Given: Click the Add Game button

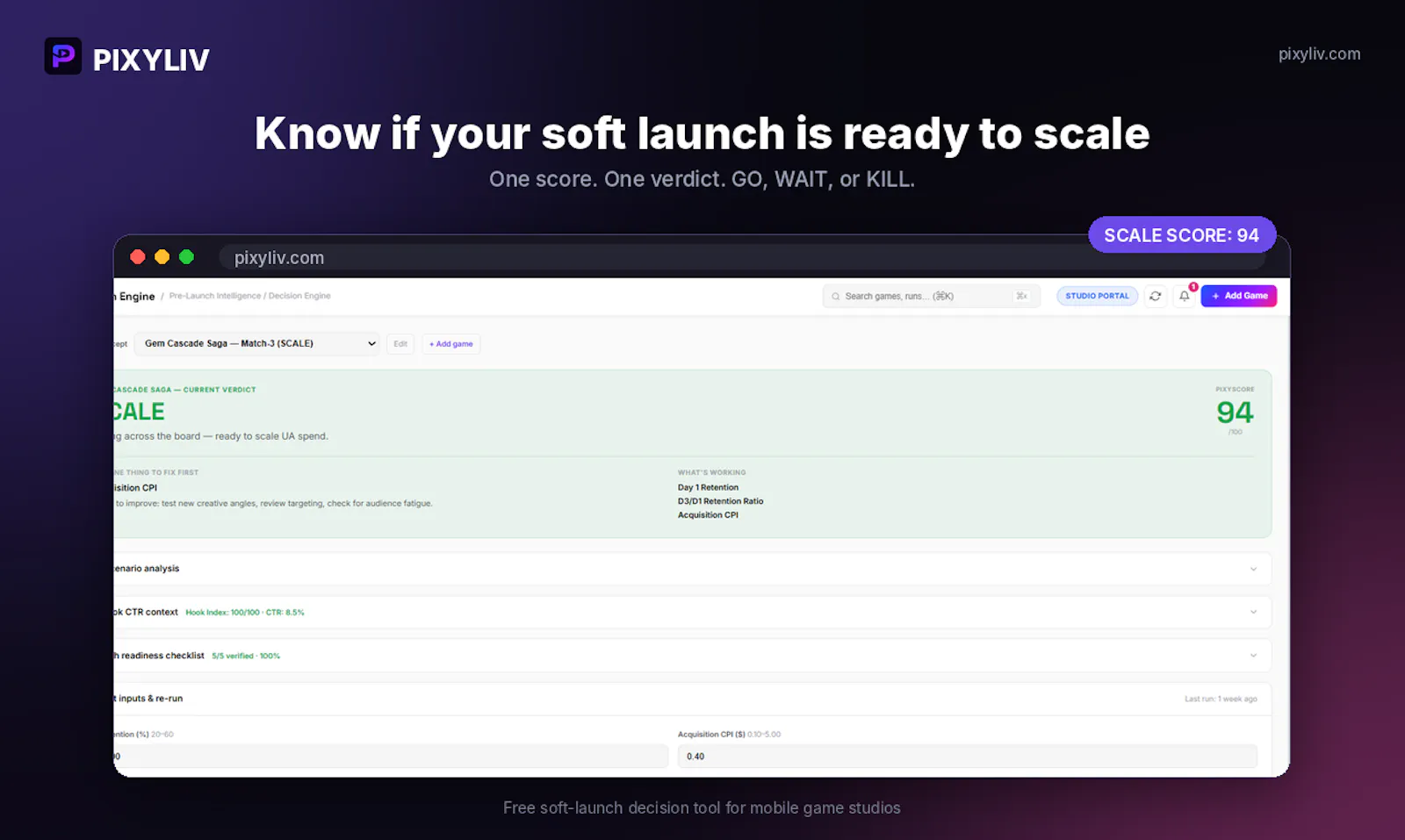Looking at the screenshot, I should pyautogui.click(x=1239, y=296).
